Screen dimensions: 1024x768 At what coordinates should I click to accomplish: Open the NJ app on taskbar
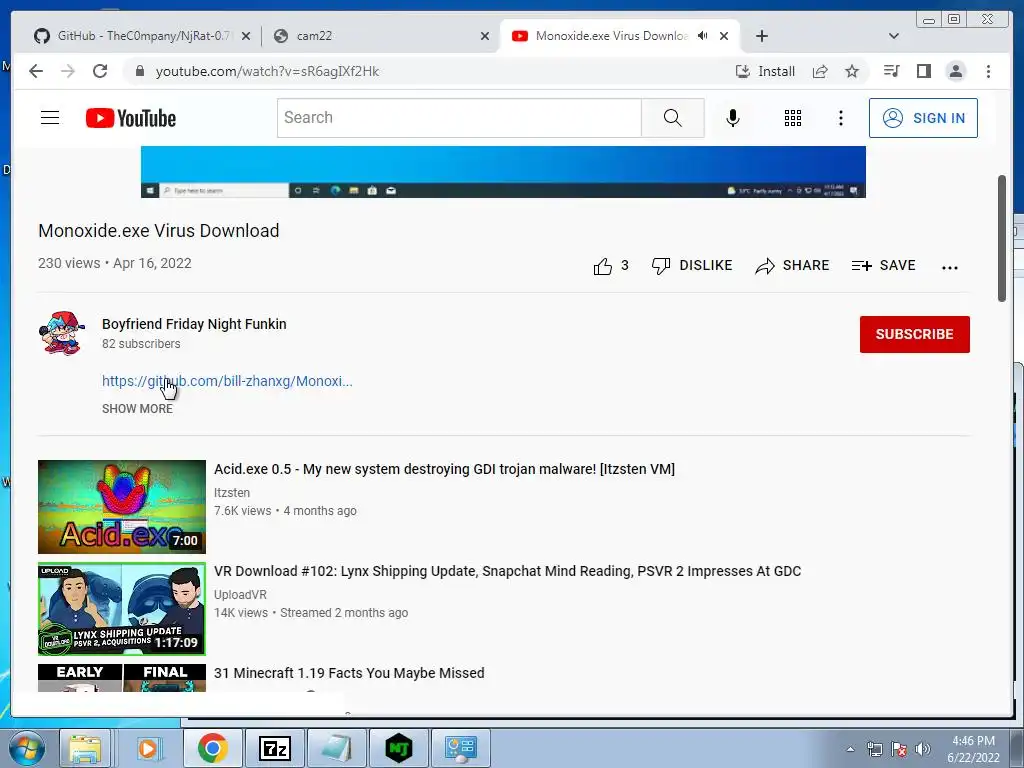(x=399, y=748)
